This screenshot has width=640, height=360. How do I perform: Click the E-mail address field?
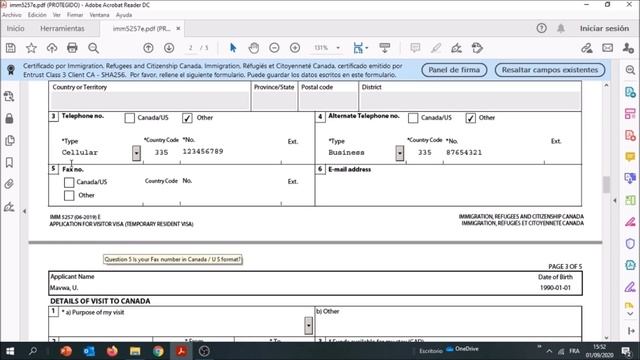[x=448, y=190]
